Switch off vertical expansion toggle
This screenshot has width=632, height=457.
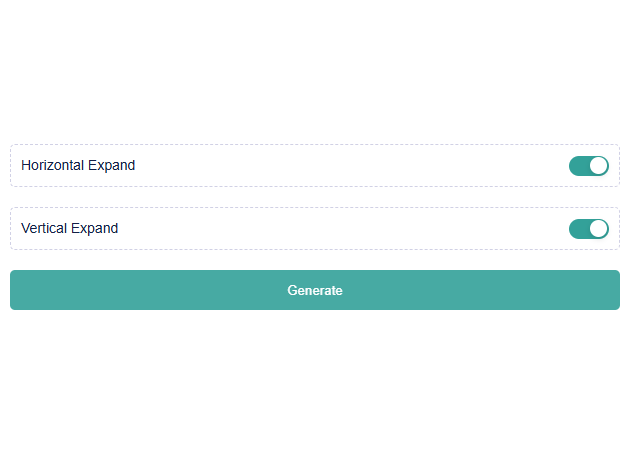click(x=588, y=229)
